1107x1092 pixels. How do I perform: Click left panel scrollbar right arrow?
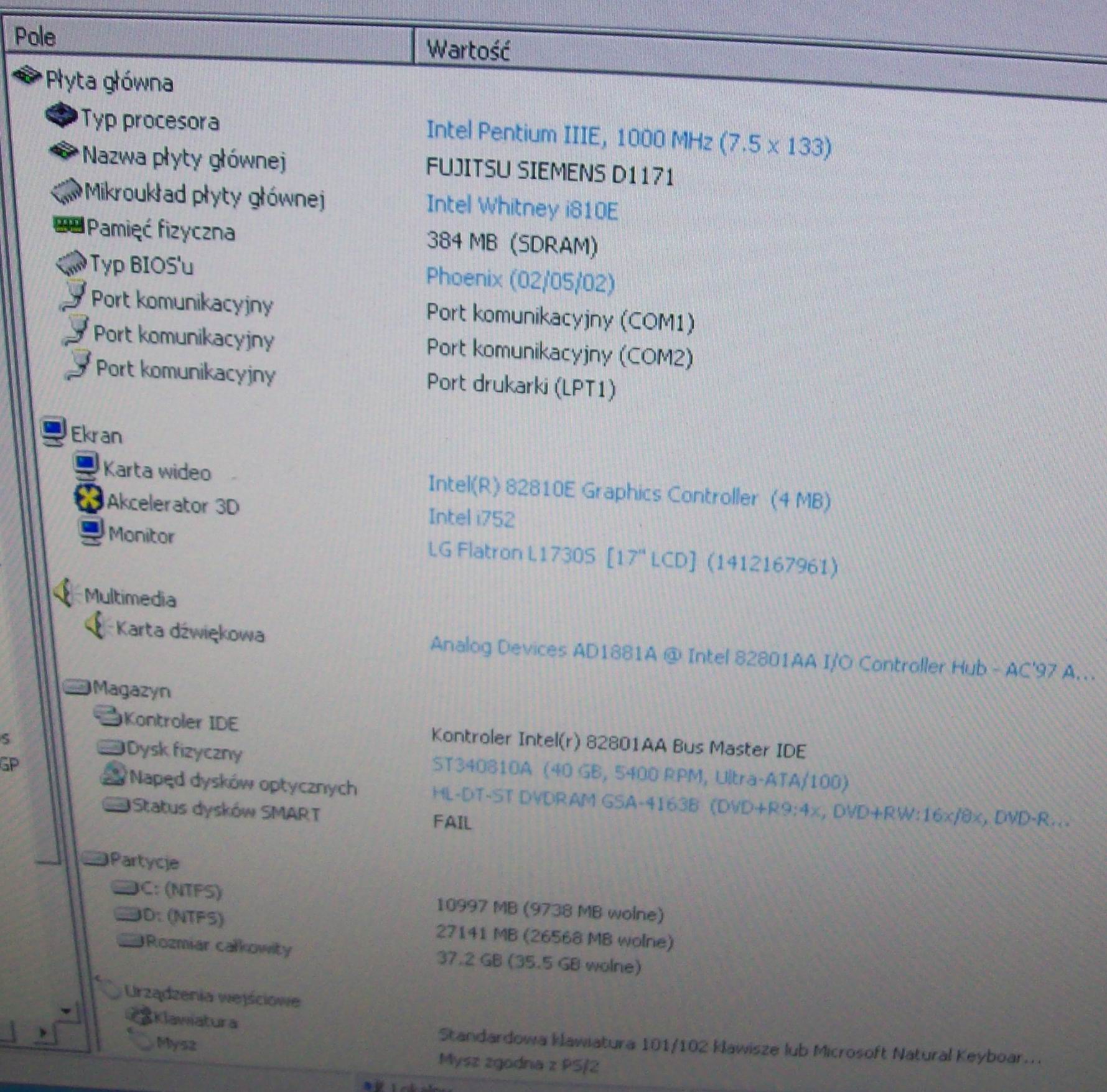pos(44,1032)
